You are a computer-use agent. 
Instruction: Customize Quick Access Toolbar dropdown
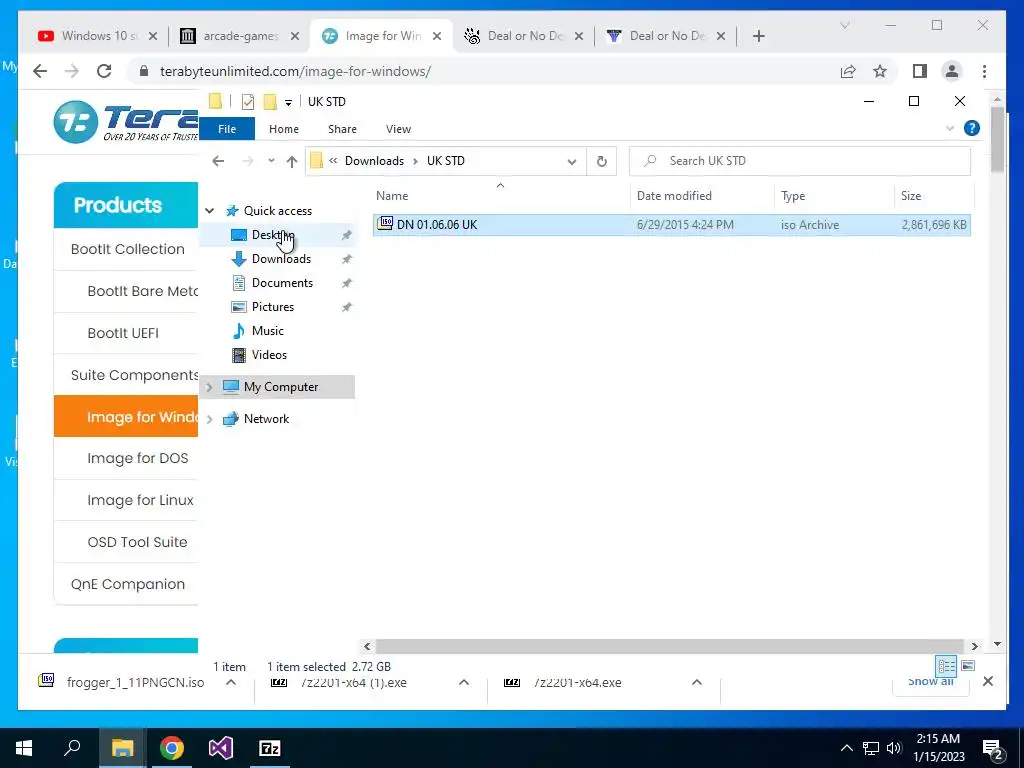[288, 103]
